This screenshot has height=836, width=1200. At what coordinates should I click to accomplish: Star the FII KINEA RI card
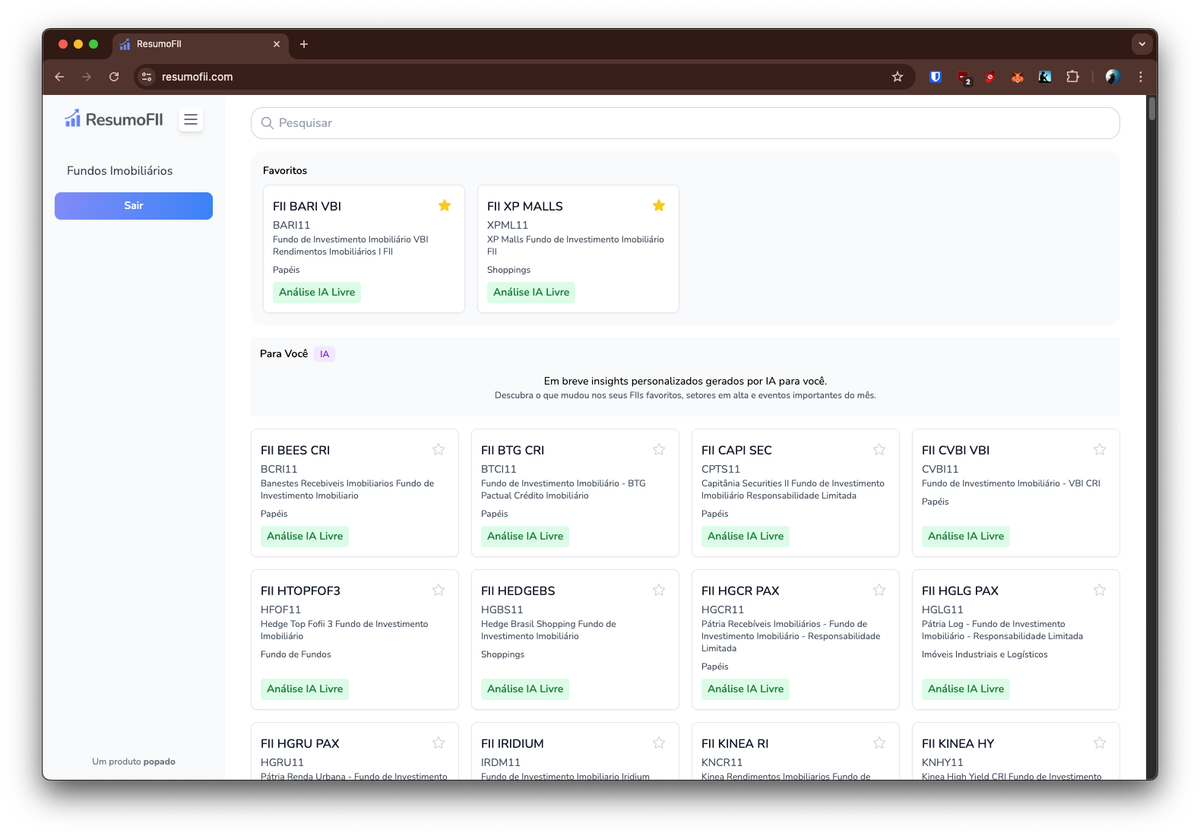pyautogui.click(x=879, y=743)
